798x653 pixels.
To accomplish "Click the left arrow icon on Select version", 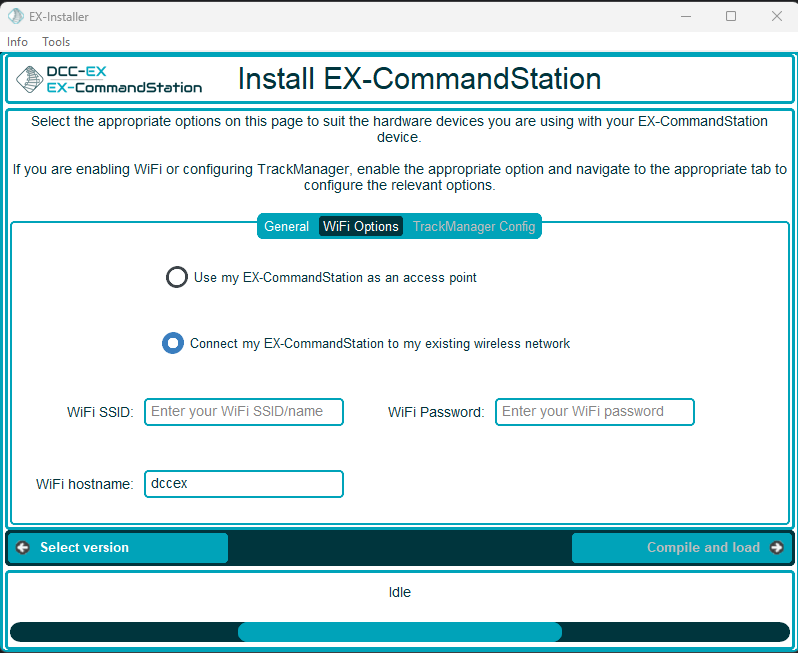I will (22, 548).
